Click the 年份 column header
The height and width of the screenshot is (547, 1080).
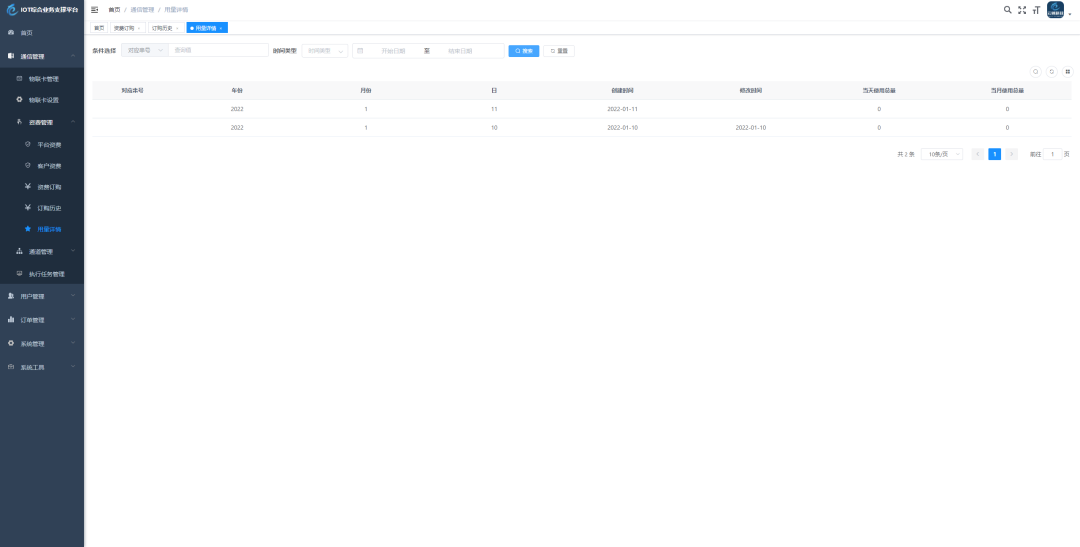pyautogui.click(x=237, y=90)
